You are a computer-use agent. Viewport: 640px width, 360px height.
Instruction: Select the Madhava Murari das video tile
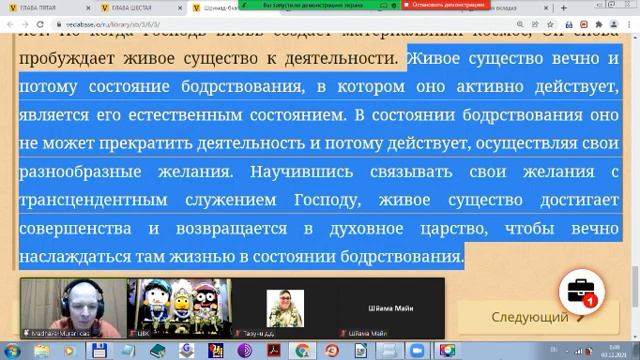(x=73, y=308)
